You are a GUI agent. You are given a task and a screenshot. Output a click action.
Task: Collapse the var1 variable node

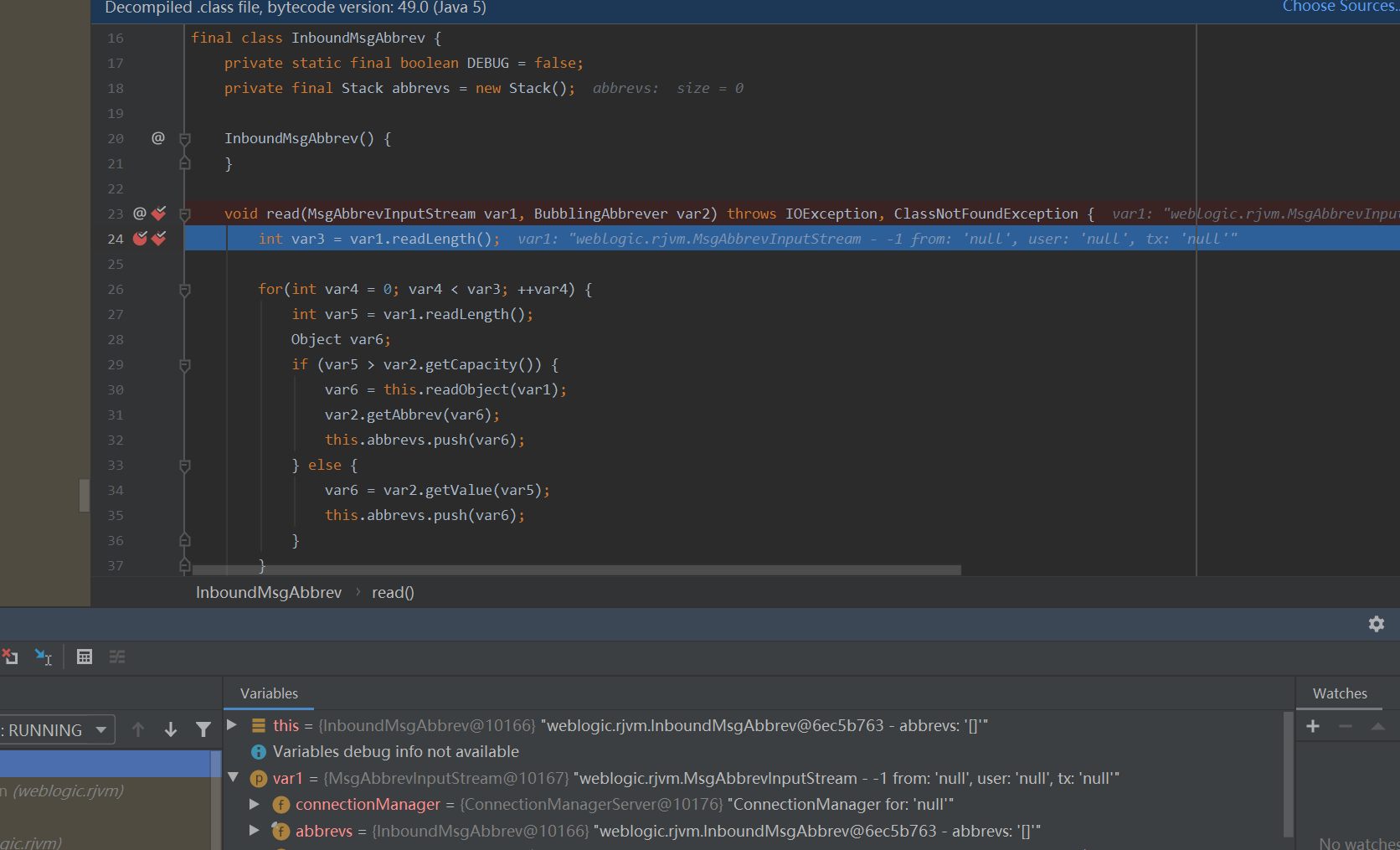[x=234, y=777]
